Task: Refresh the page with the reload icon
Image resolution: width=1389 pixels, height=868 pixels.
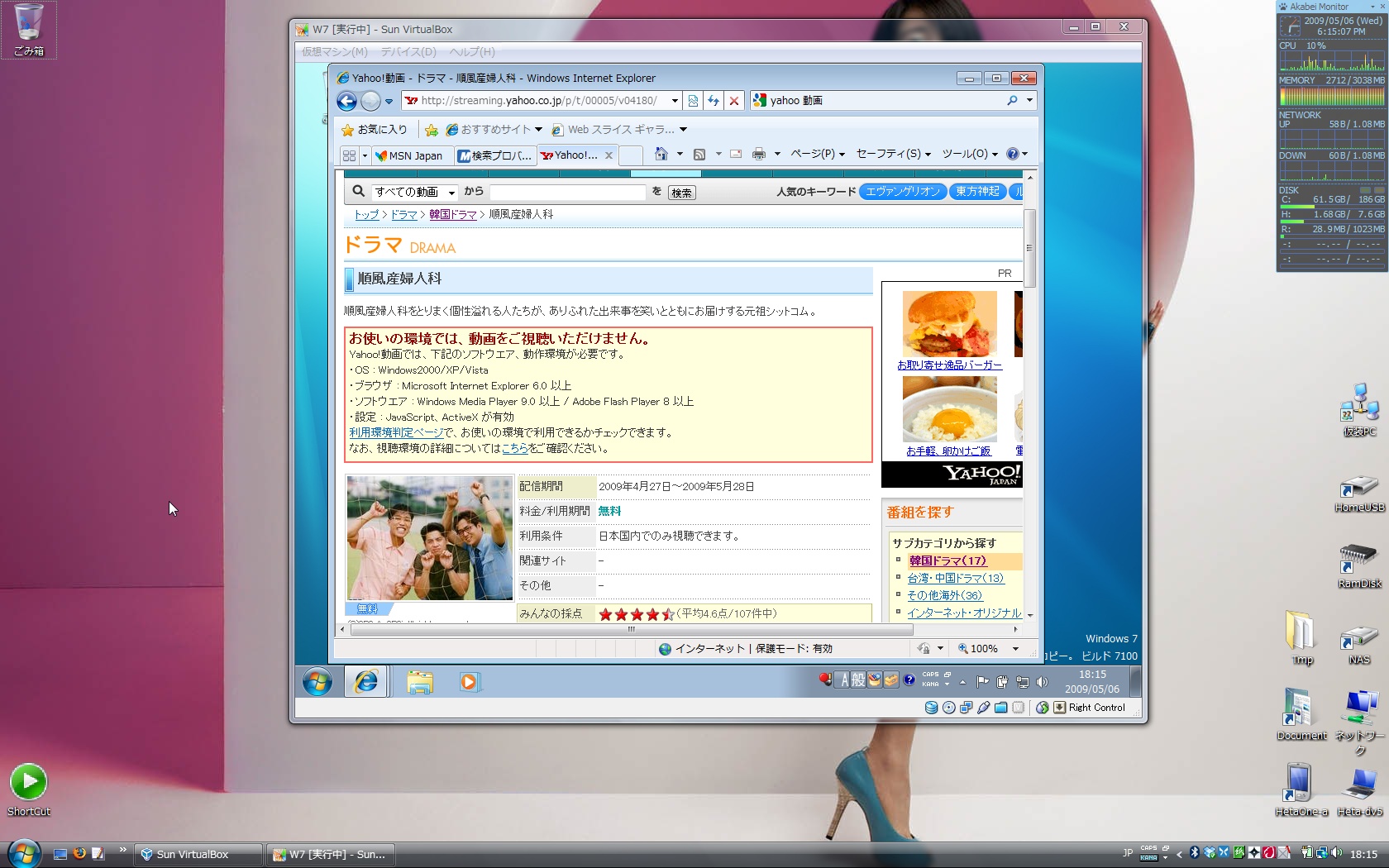Action: coord(714,101)
